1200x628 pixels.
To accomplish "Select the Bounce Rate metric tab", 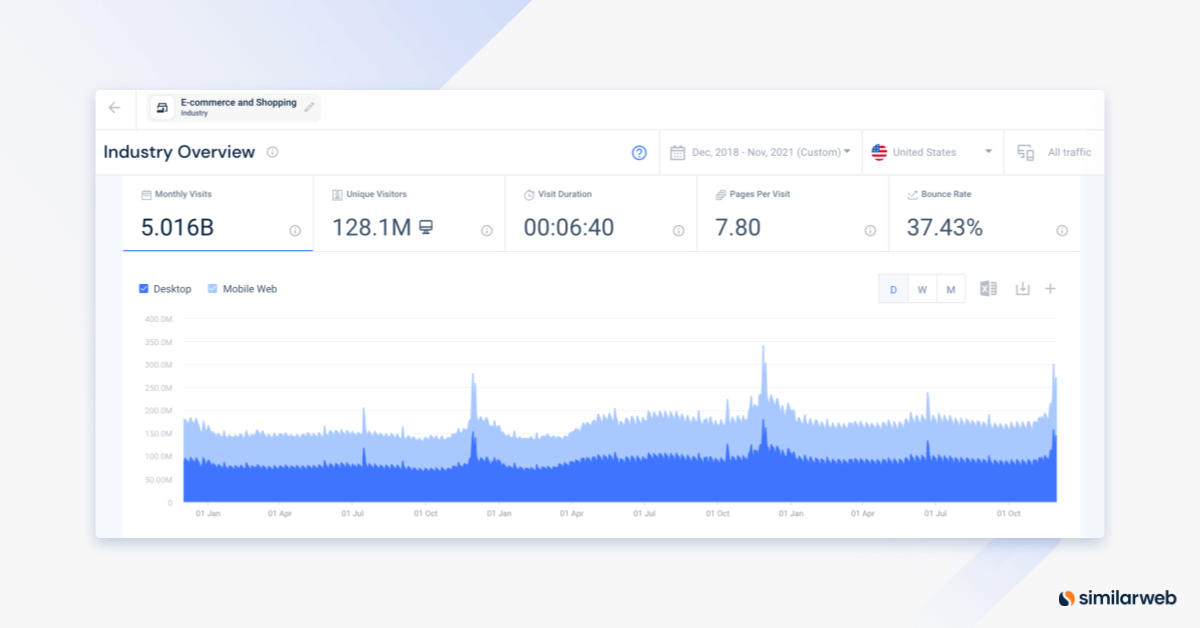I will click(x=985, y=213).
